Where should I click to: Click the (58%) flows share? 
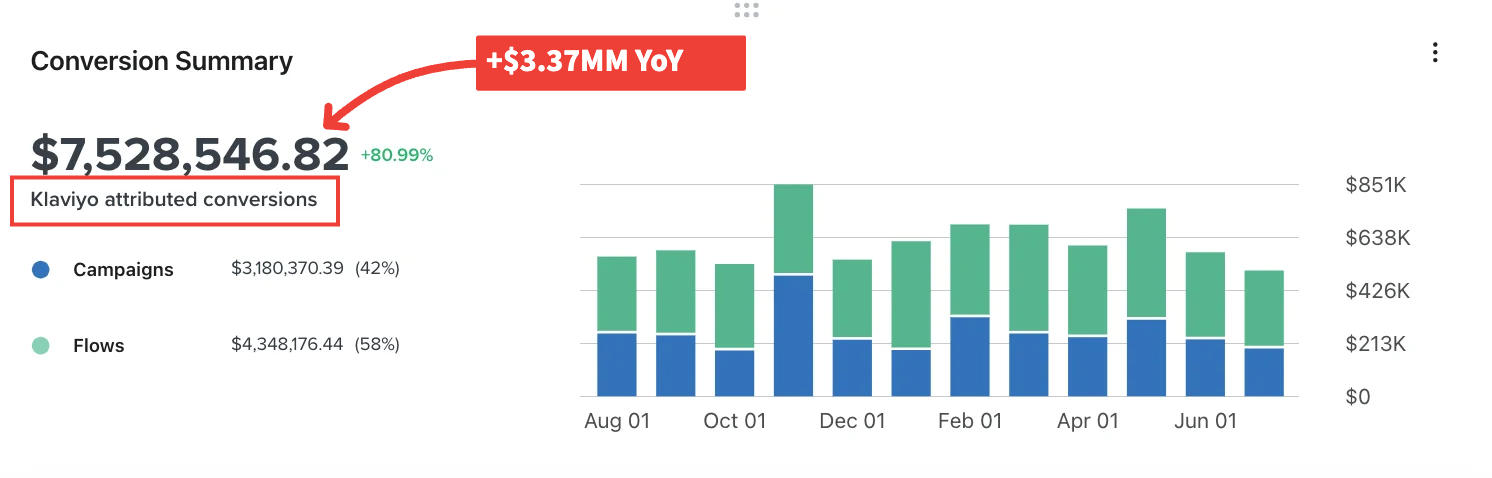pyautogui.click(x=377, y=344)
